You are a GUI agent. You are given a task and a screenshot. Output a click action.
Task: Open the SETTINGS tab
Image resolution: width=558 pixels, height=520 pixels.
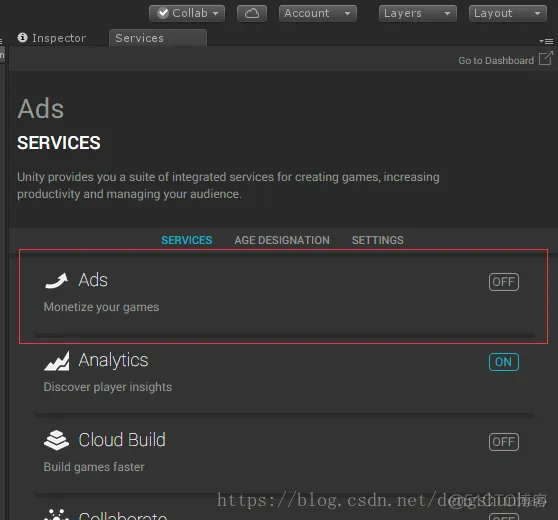[x=378, y=240]
